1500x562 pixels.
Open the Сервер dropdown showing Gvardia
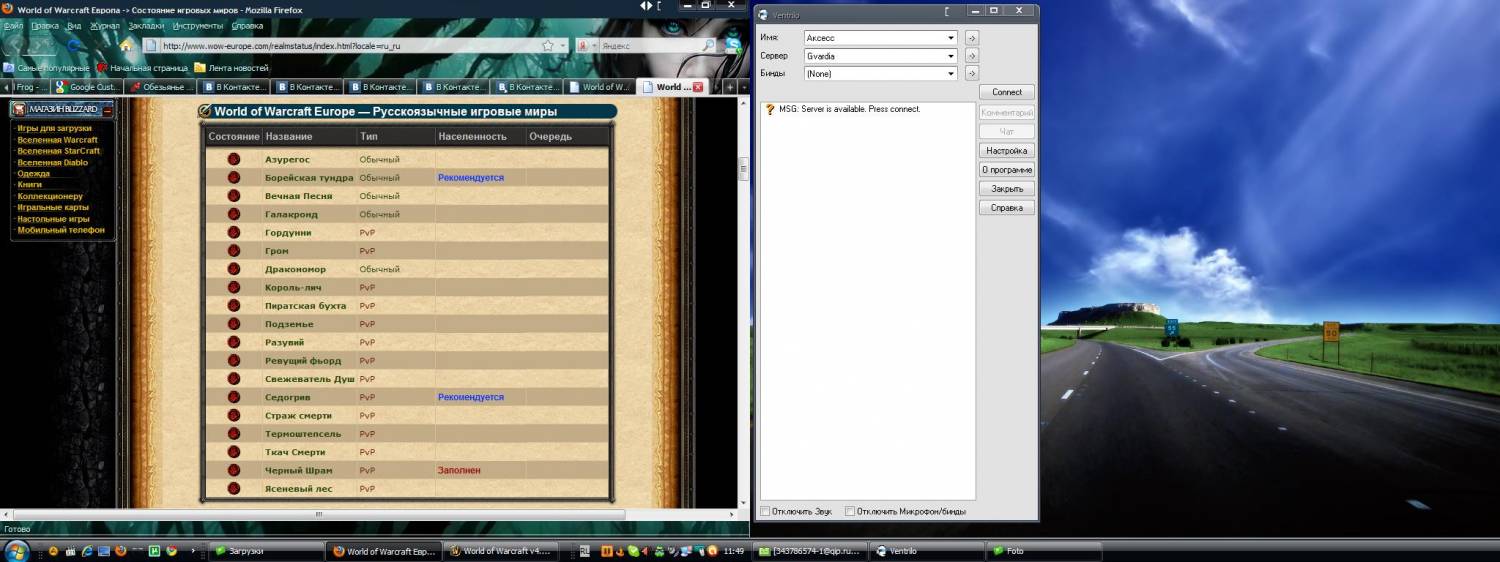pos(951,56)
